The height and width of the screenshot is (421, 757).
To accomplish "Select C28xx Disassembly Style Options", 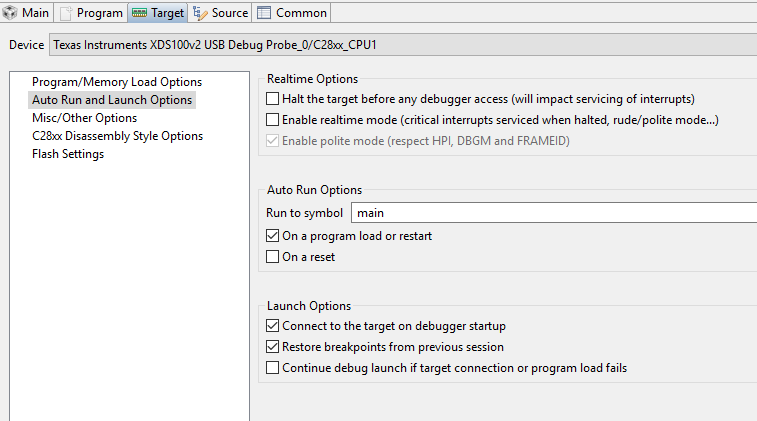I will (x=117, y=136).
